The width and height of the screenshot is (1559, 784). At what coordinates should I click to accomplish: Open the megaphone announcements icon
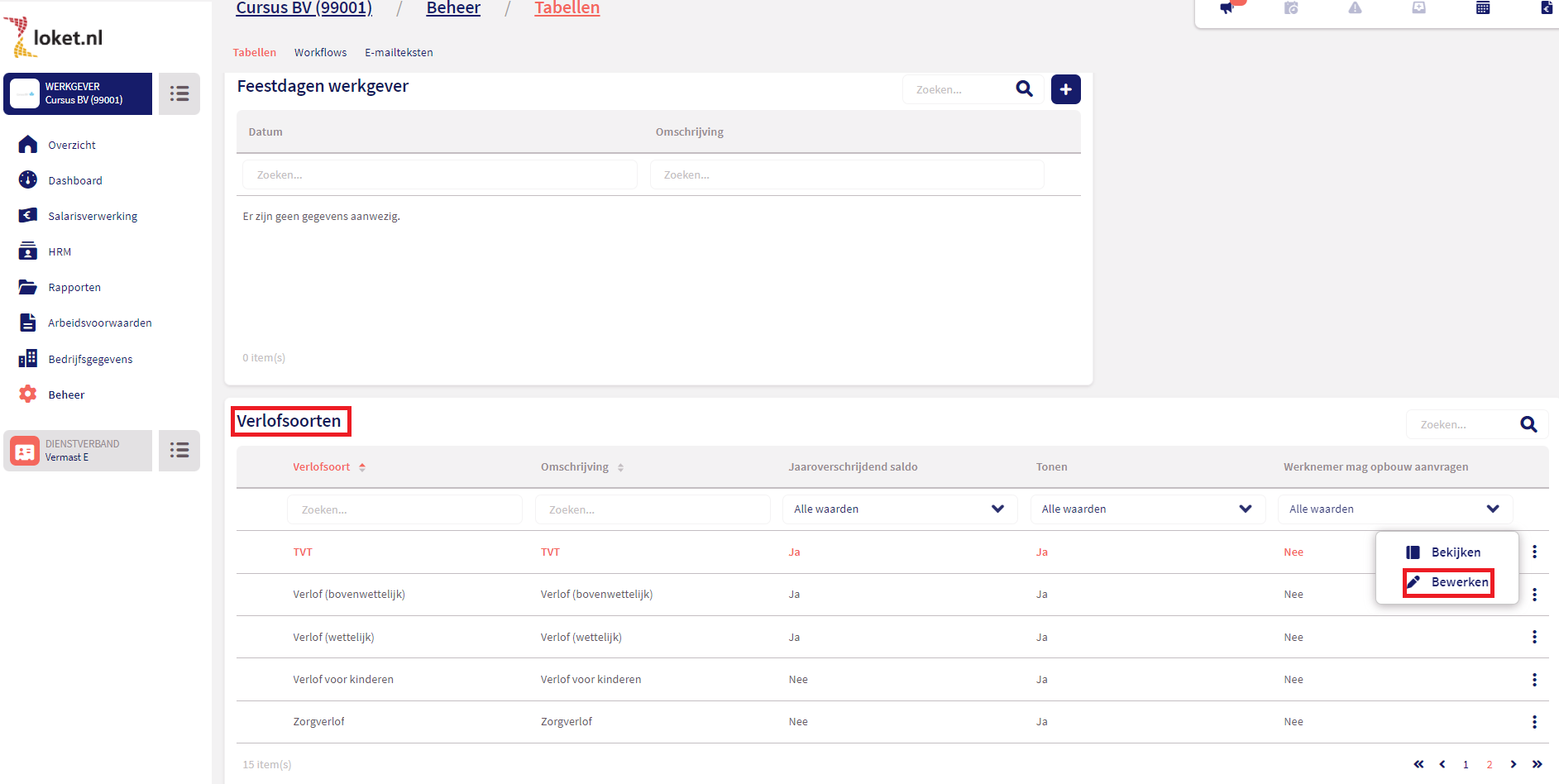1227,8
